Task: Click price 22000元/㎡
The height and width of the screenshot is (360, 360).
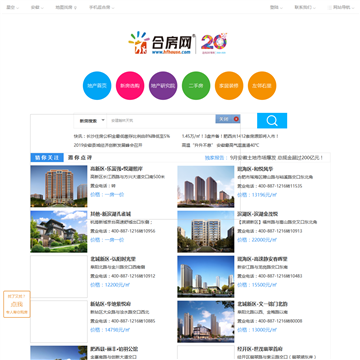Action: click(x=257, y=240)
